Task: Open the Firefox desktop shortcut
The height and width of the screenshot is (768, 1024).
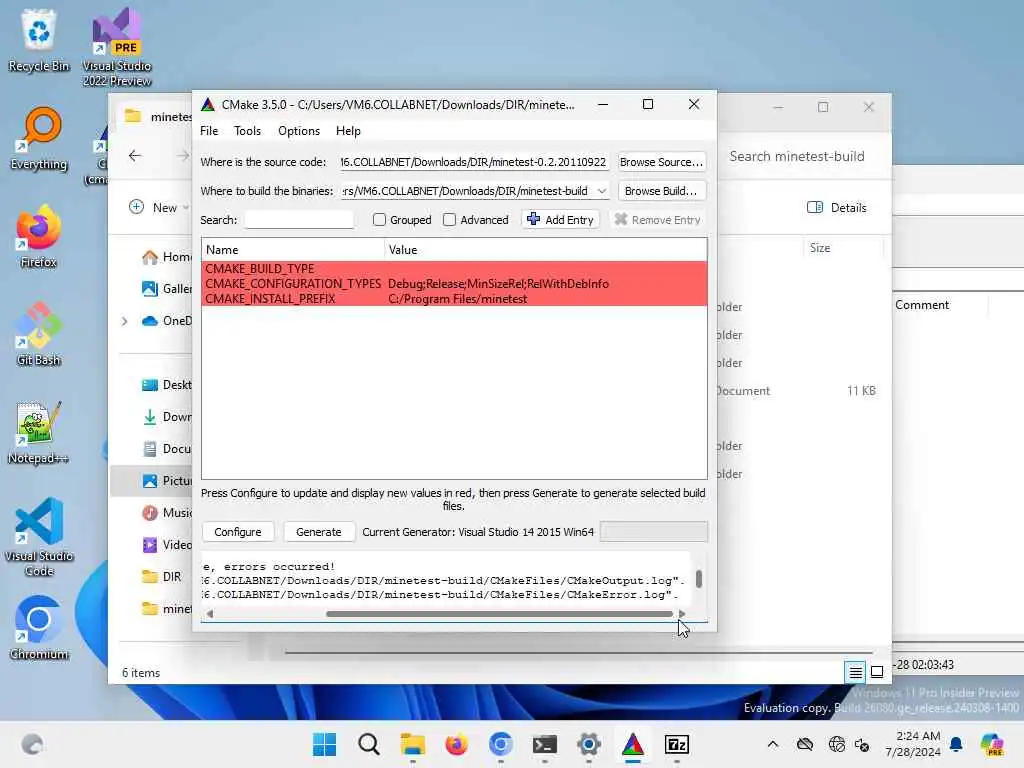Action: 39,236
